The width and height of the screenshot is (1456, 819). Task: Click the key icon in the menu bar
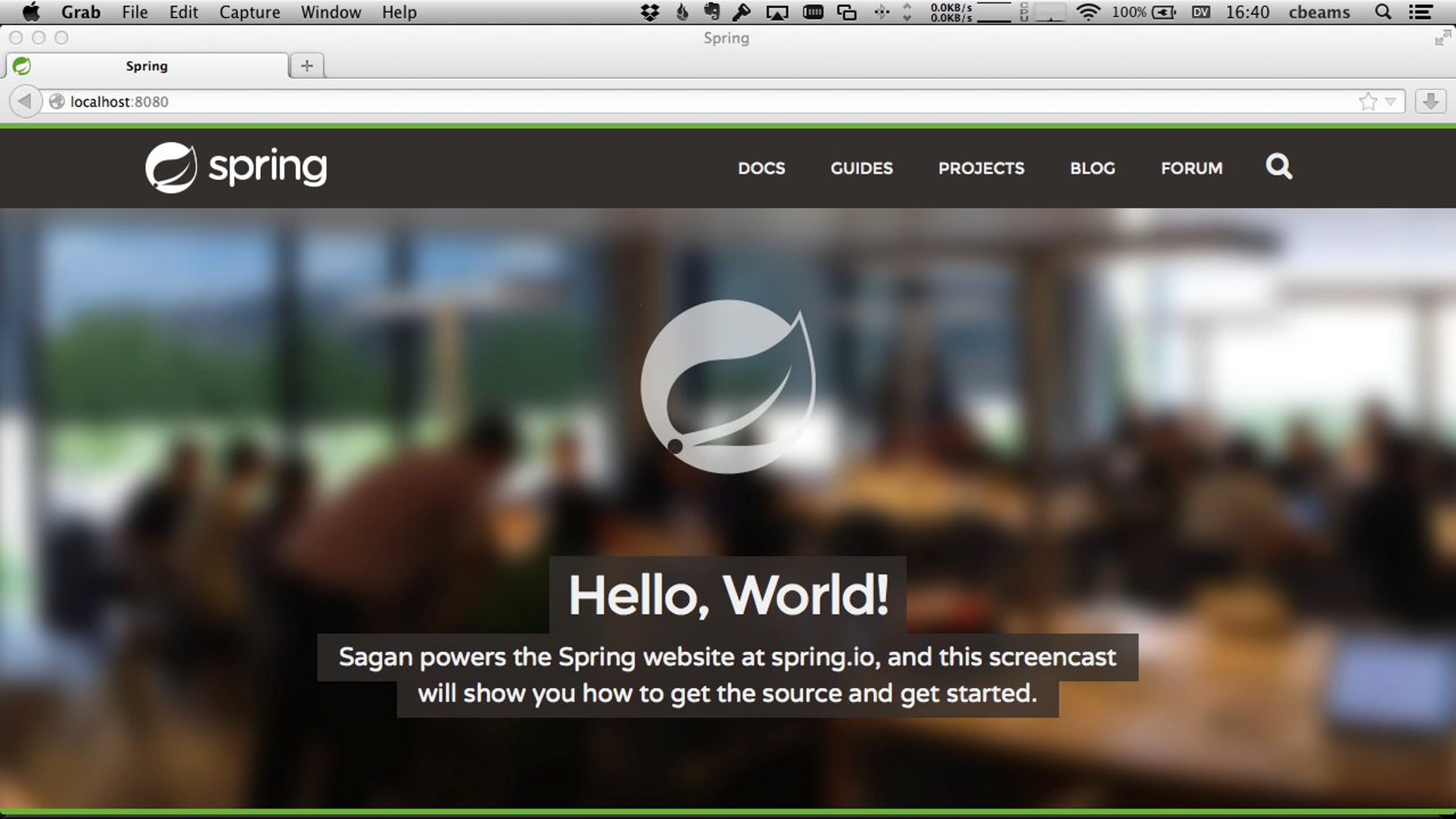[x=742, y=12]
